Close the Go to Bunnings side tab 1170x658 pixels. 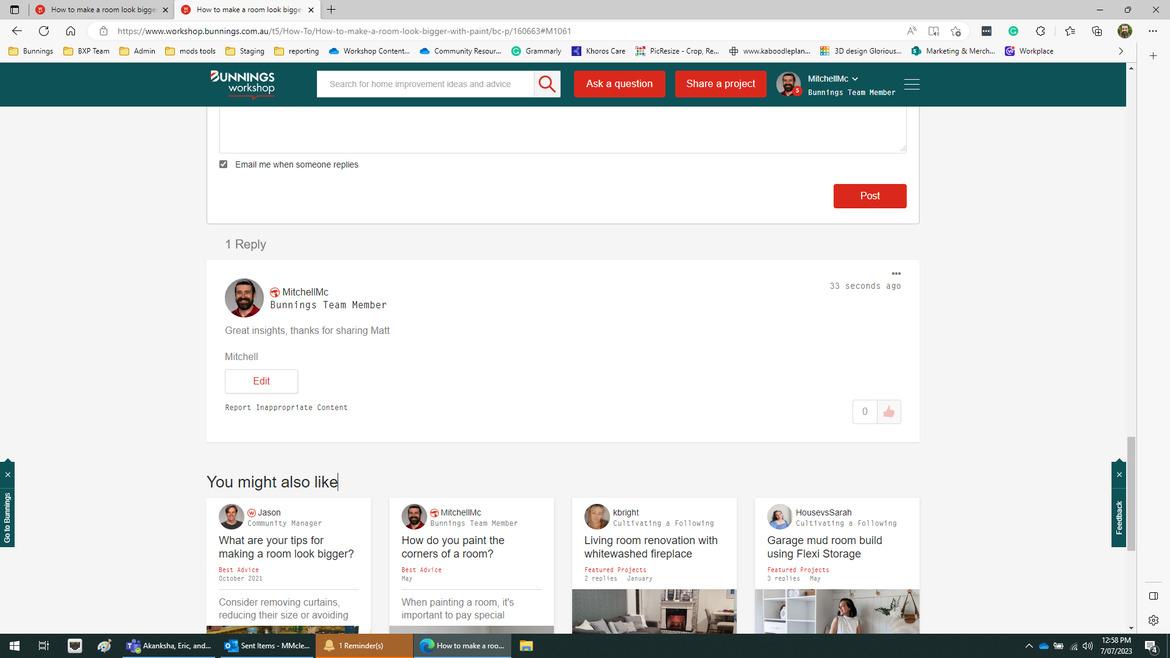click(7, 474)
